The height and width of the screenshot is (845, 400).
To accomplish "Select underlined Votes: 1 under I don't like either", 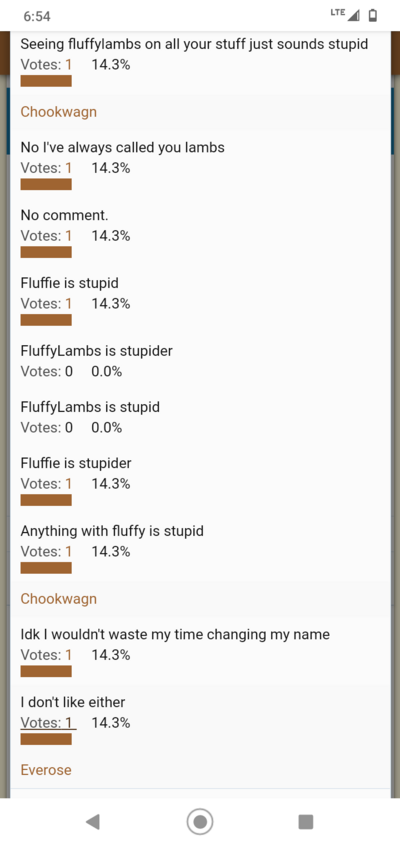I will (x=48, y=722).
